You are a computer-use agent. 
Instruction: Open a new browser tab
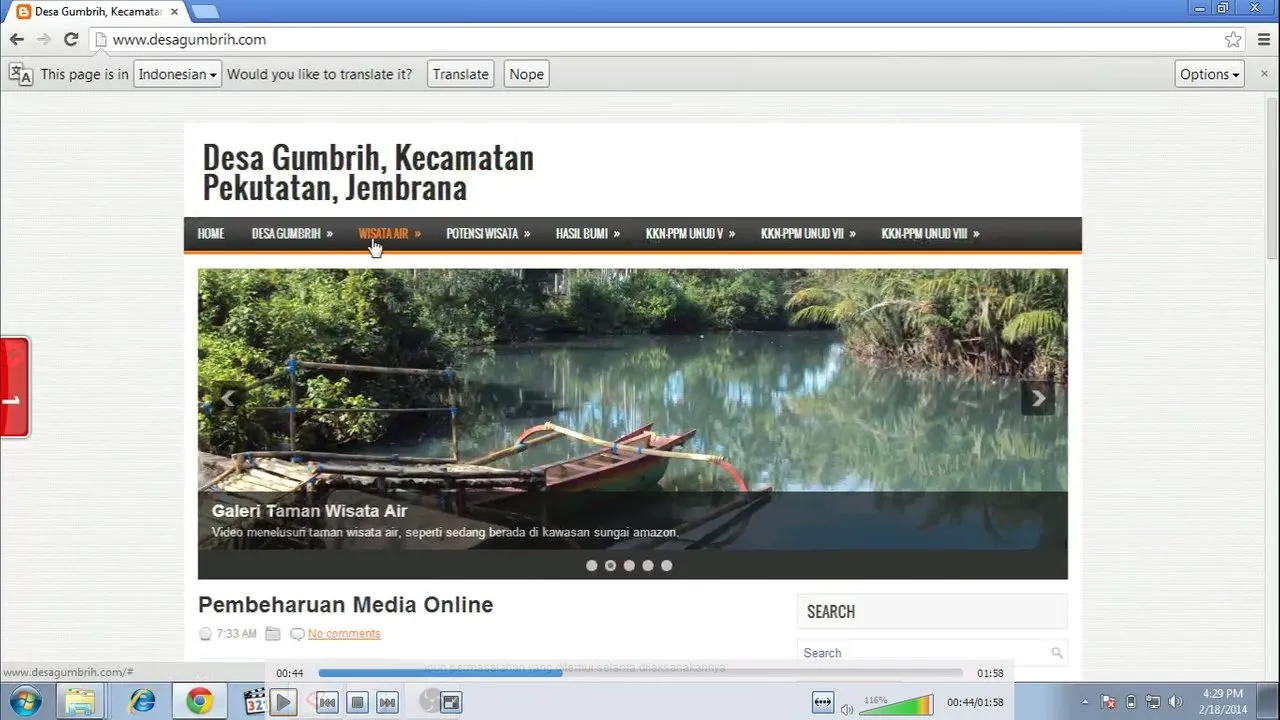click(x=204, y=11)
